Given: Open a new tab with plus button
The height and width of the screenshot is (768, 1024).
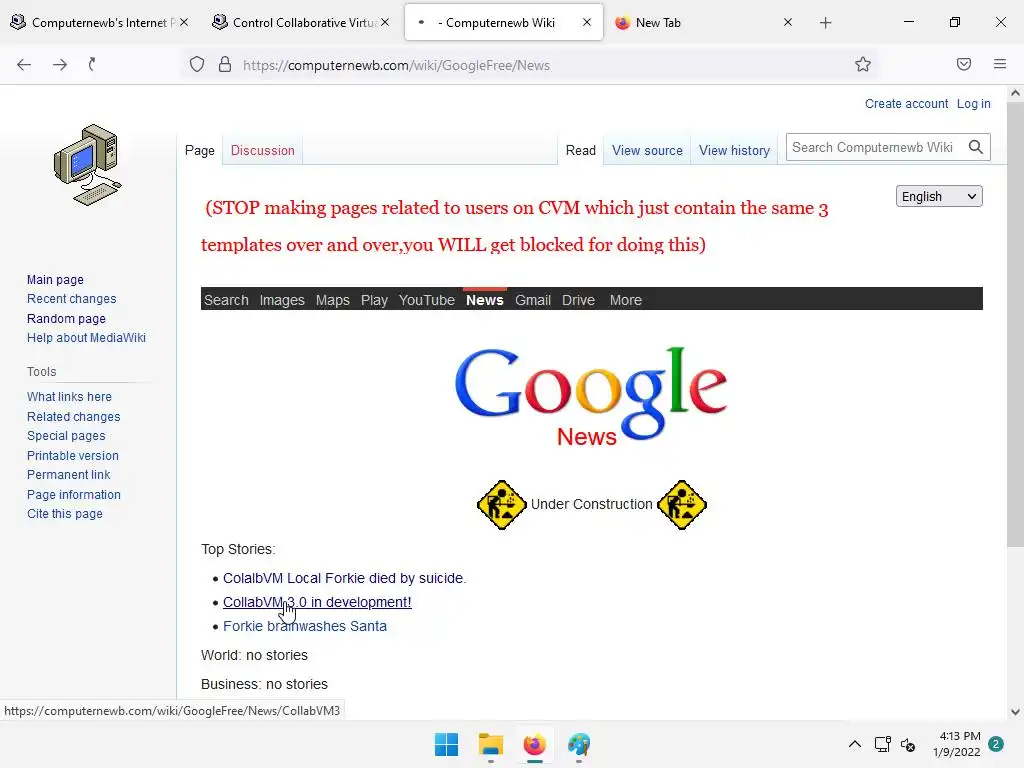Looking at the screenshot, I should pos(825,23).
